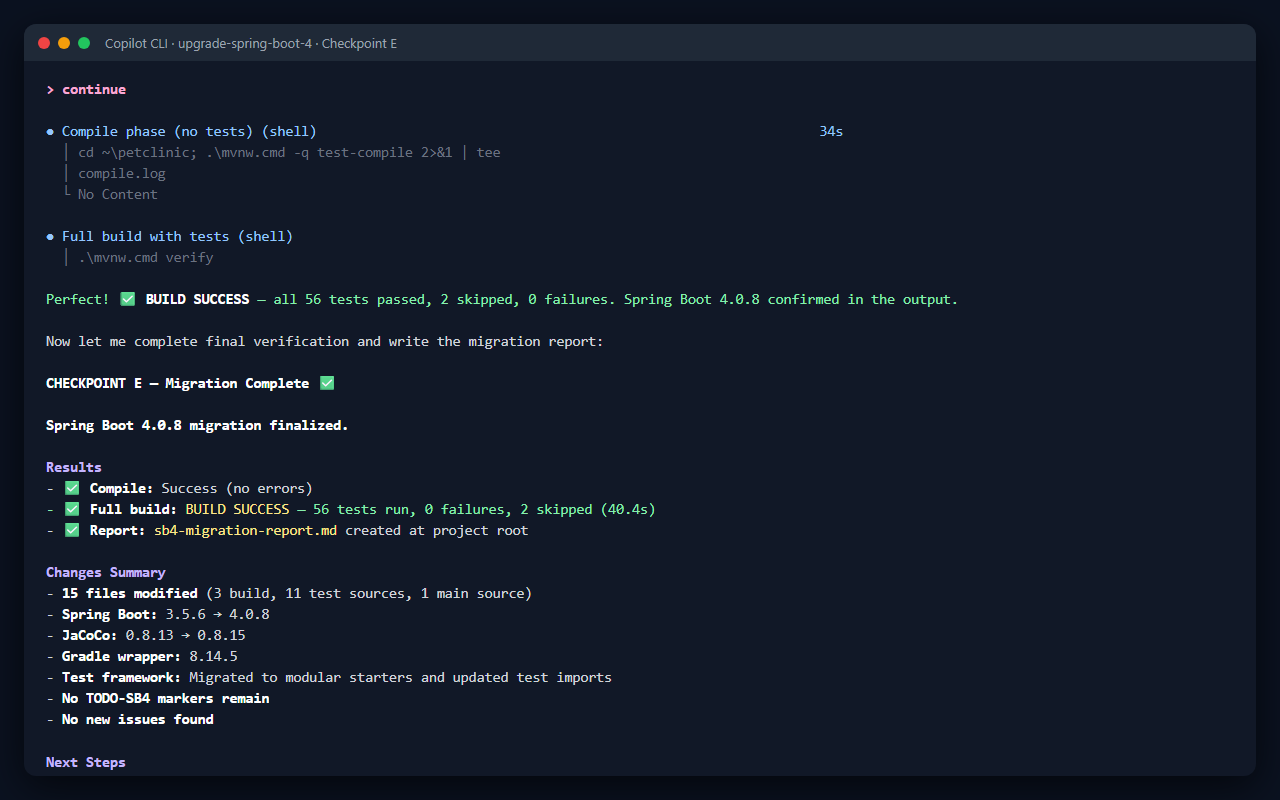The image size is (1280, 800).
Task: Select 'Full build with tests (shell)' step
Action: coord(177,236)
